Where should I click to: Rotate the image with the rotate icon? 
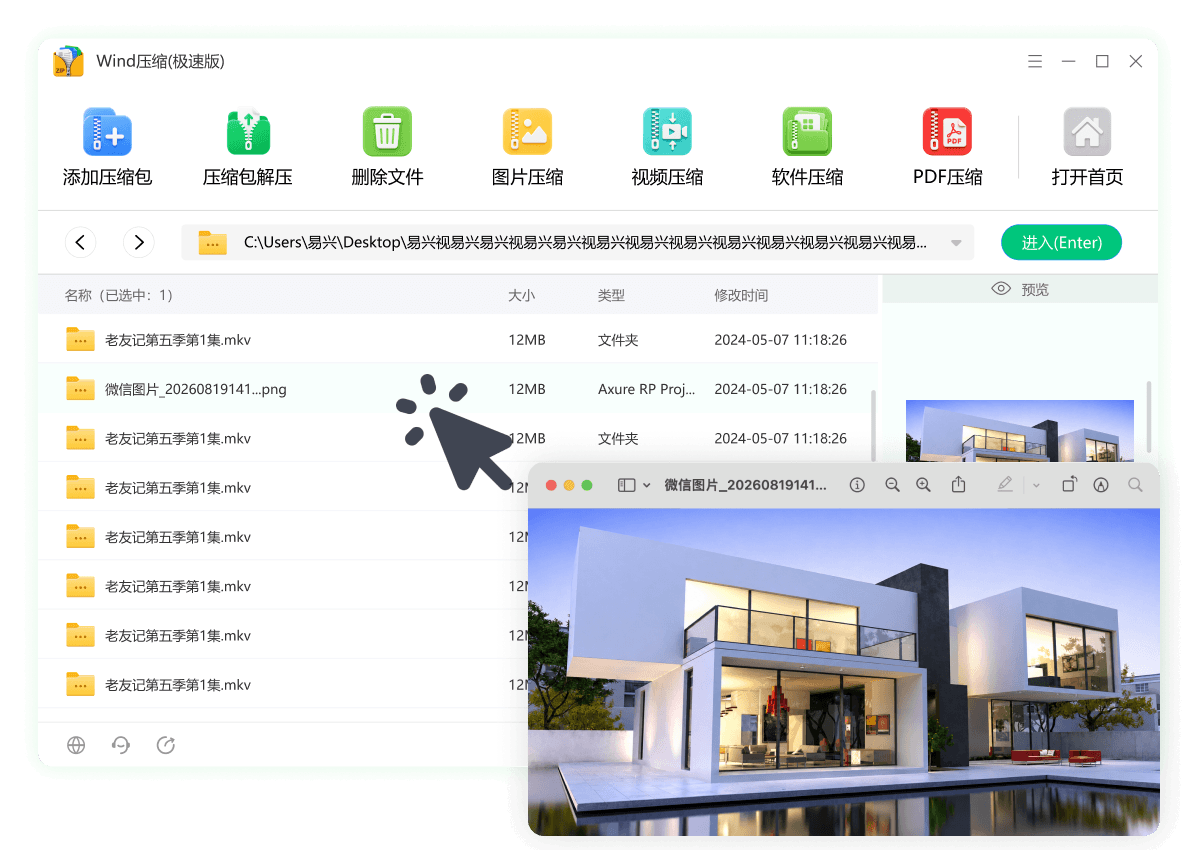click(x=1069, y=484)
